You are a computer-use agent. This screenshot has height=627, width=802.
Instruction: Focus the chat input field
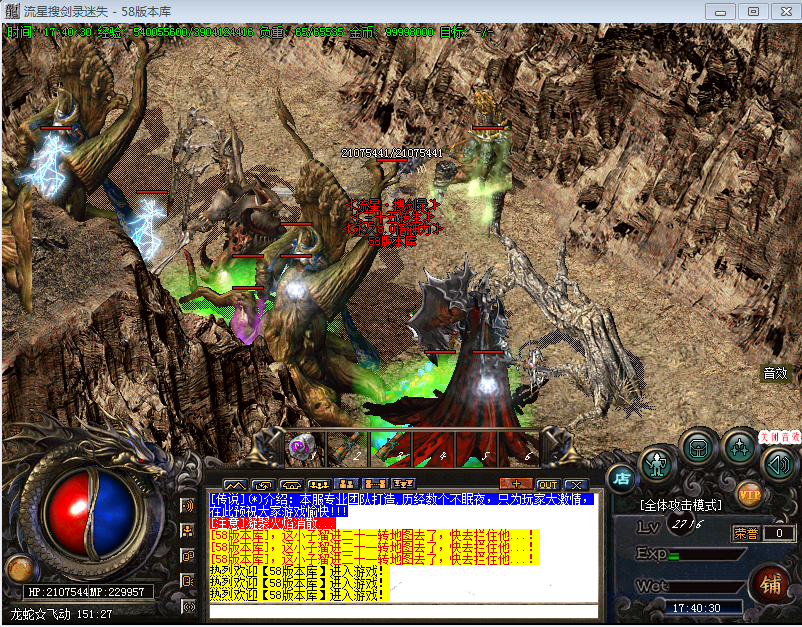click(x=404, y=611)
